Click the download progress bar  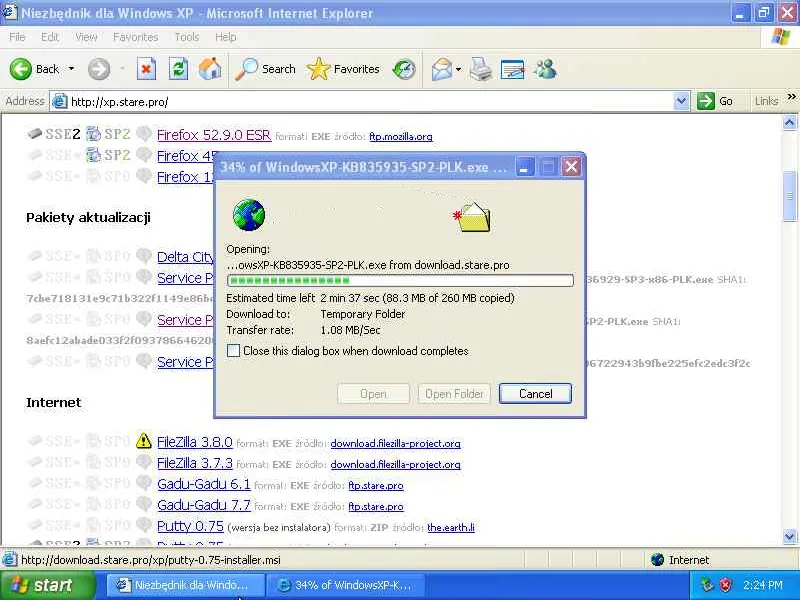(x=400, y=281)
